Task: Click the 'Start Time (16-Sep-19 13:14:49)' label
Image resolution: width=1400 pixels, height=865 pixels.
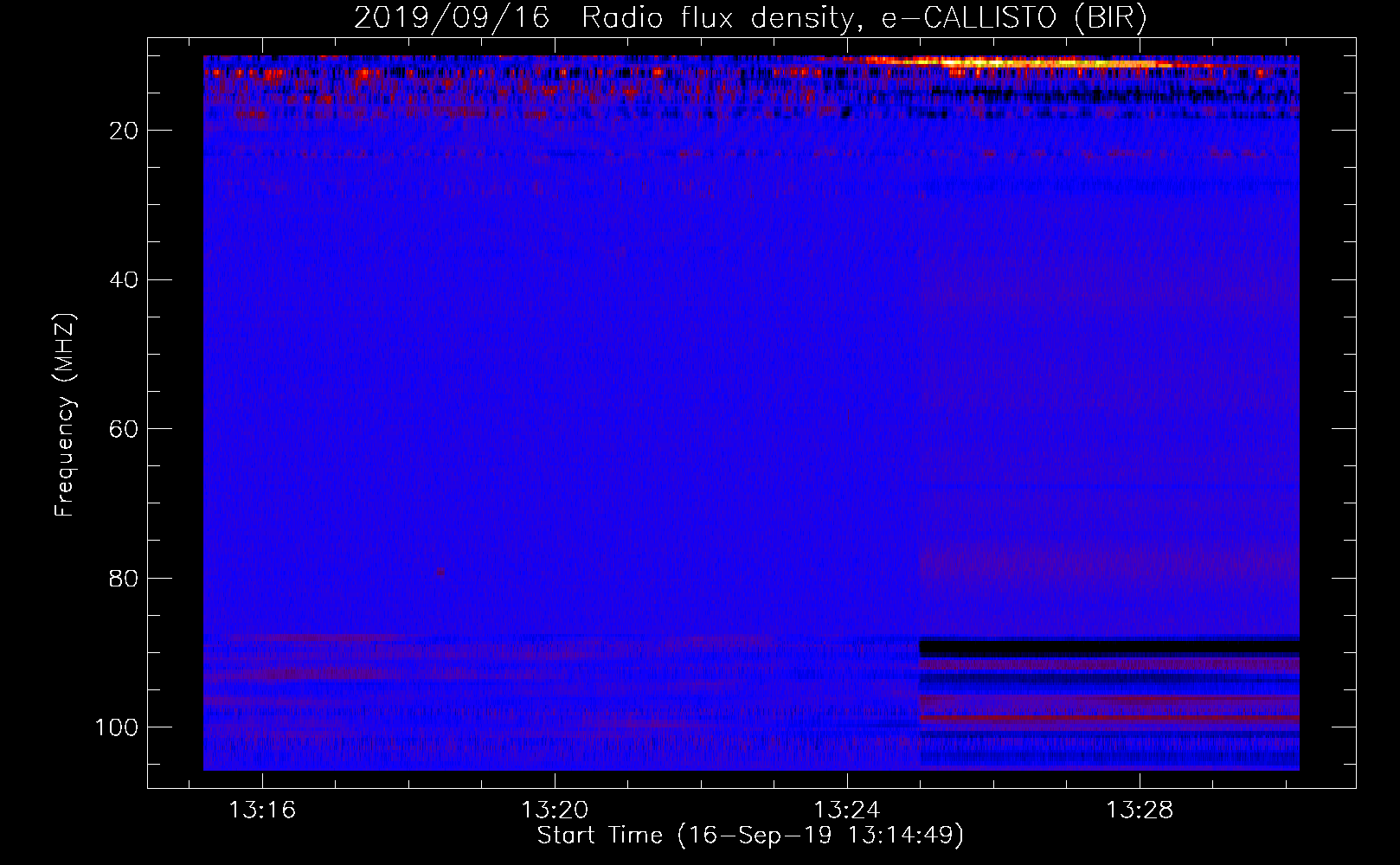Action: point(750,836)
